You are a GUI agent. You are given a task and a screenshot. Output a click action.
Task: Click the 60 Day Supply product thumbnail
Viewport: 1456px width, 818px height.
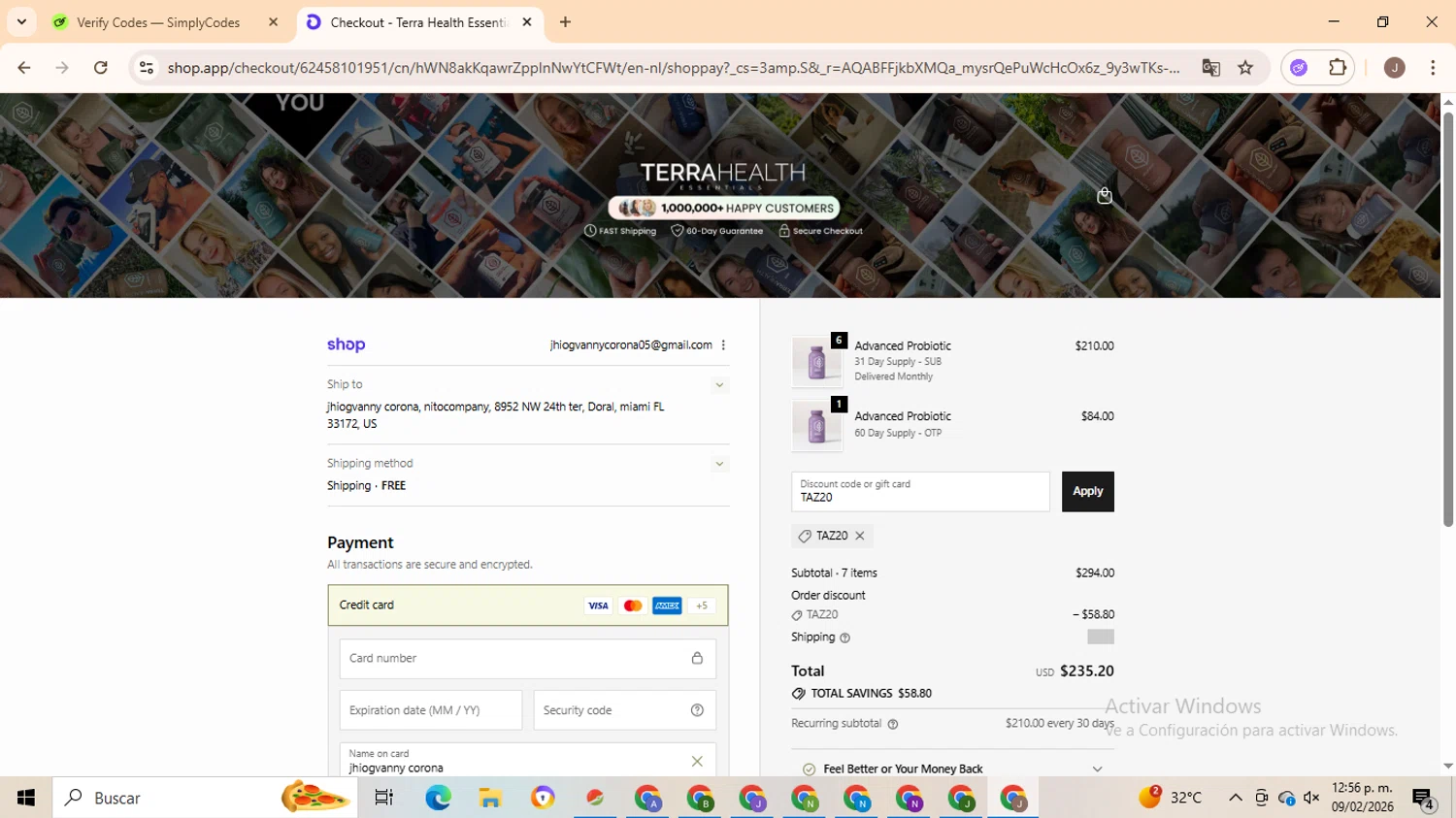816,426
